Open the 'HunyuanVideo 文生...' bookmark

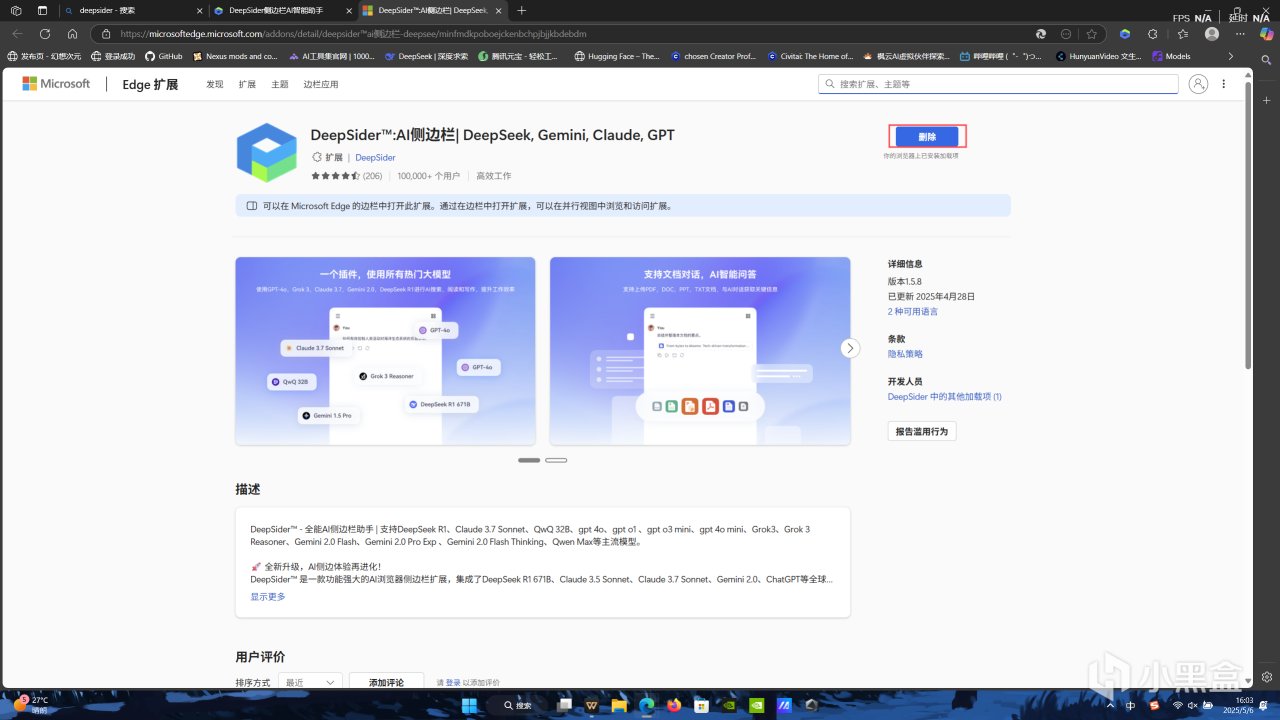[x=1098, y=56]
